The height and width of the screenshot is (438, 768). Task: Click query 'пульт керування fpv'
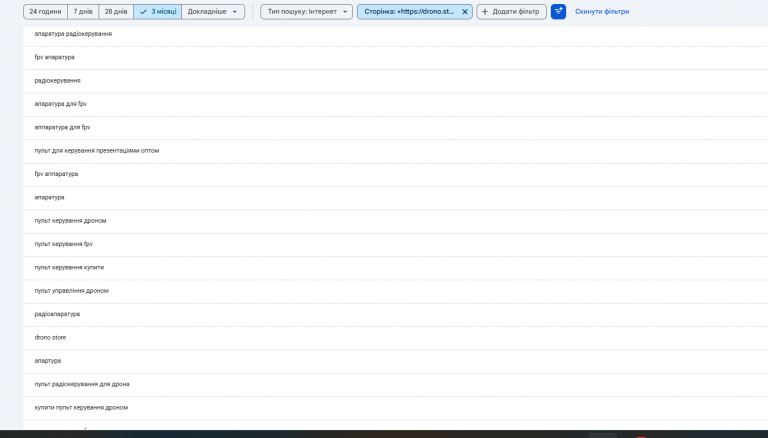tap(63, 244)
